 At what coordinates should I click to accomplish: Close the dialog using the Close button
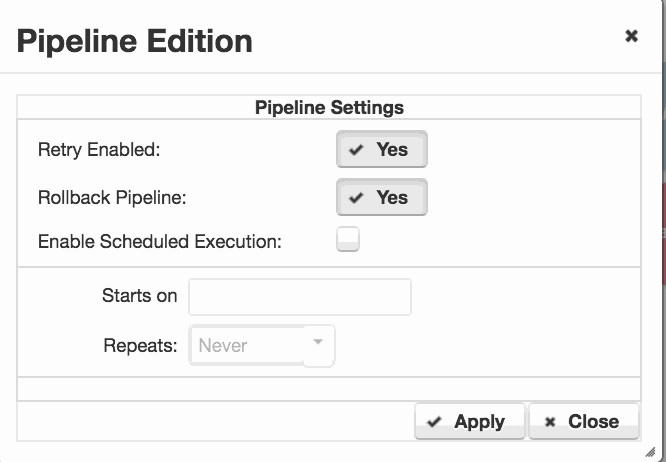(584, 421)
